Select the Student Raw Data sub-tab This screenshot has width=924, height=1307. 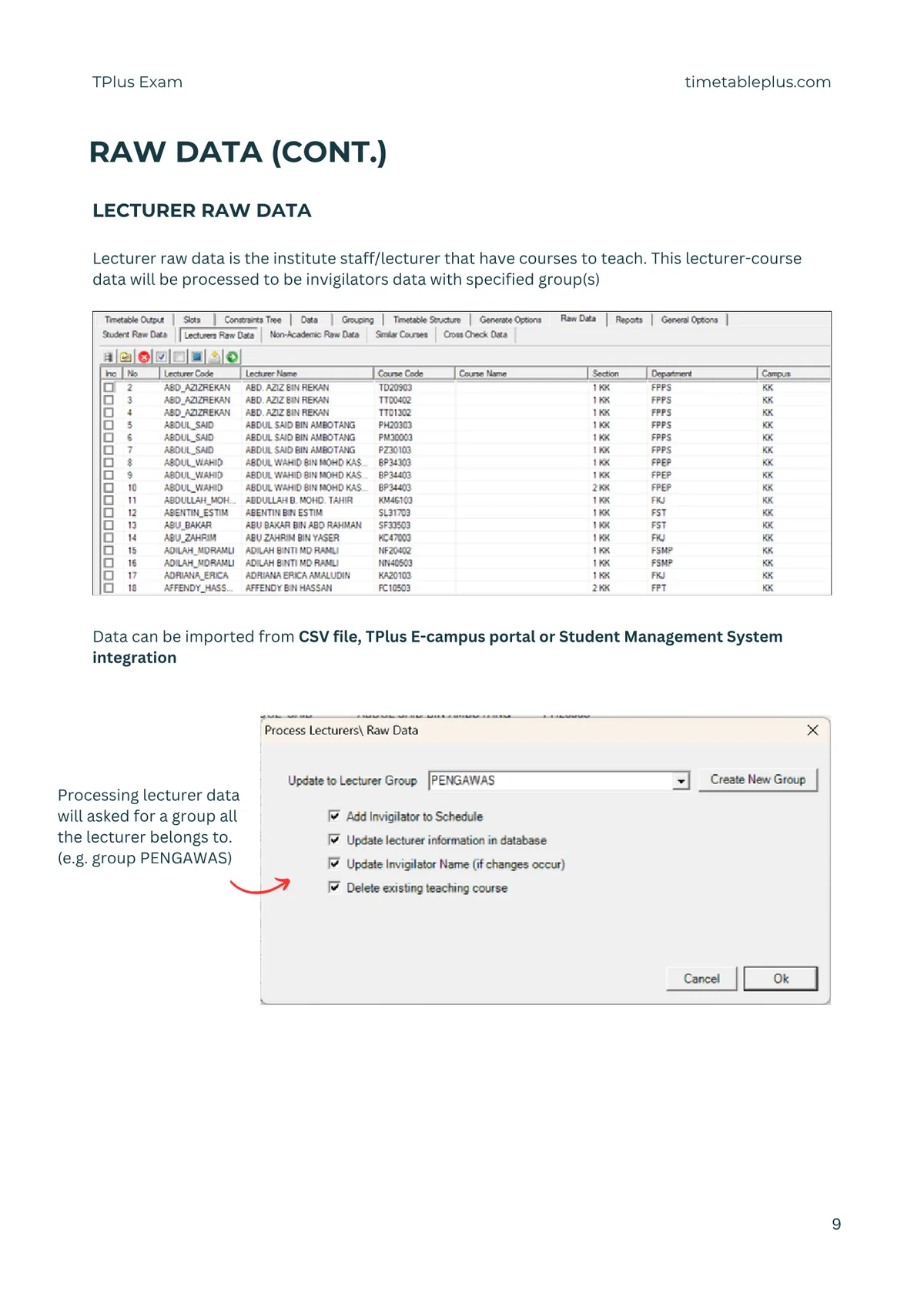135,335
